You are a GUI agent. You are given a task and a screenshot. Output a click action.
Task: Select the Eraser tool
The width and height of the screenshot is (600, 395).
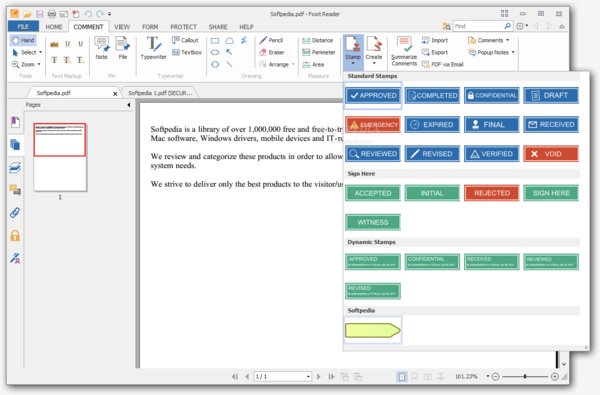(x=272, y=52)
